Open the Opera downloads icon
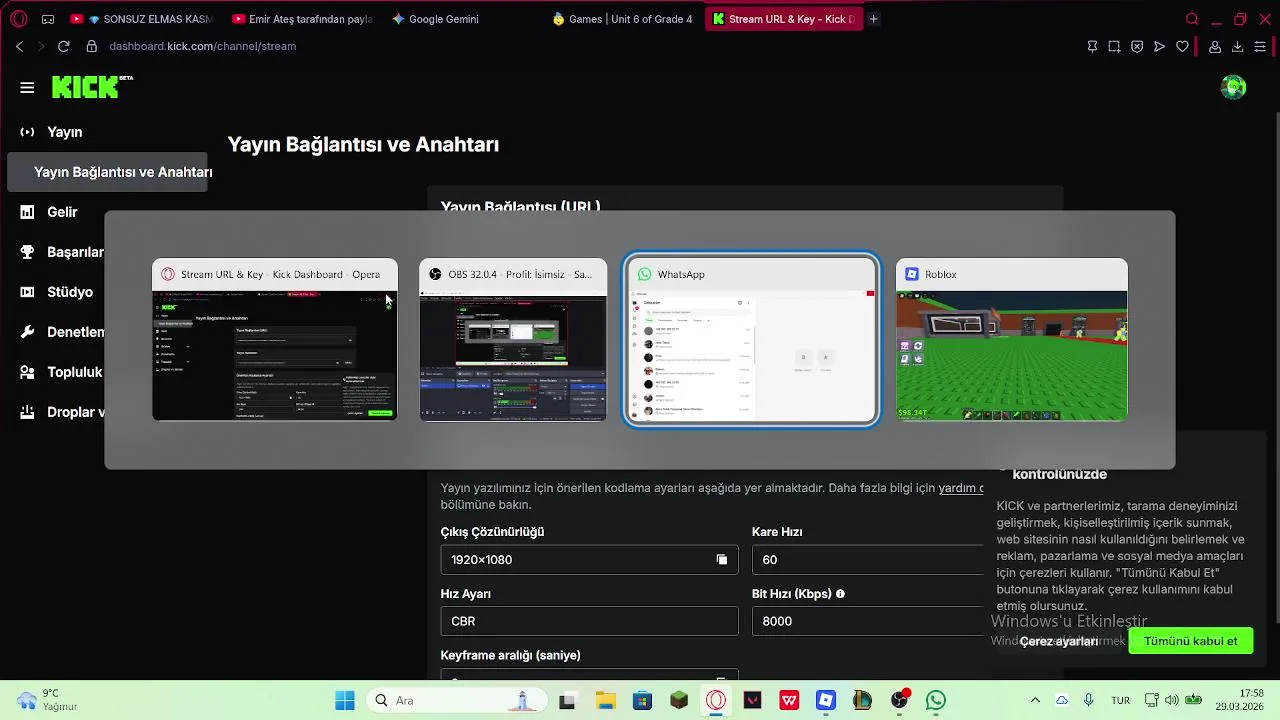This screenshot has width=1280, height=720. coord(1237,46)
